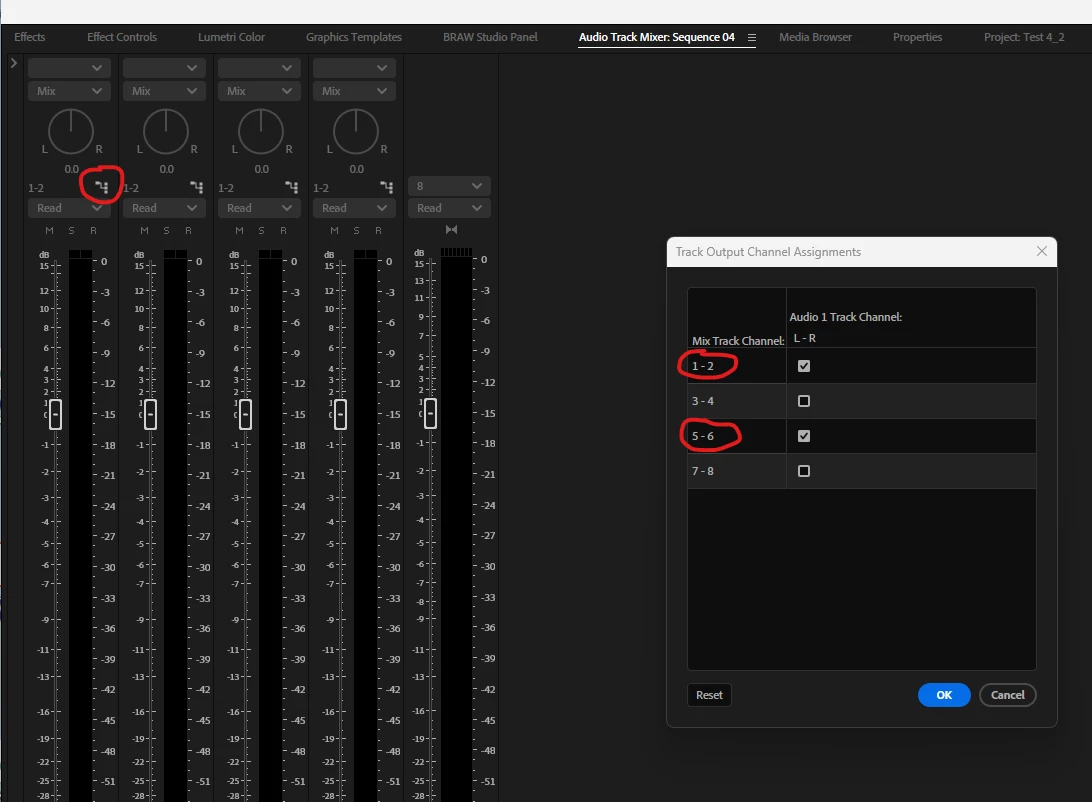This screenshot has width=1092, height=802.
Task: Enable record on the fourth audio track
Action: point(378,230)
